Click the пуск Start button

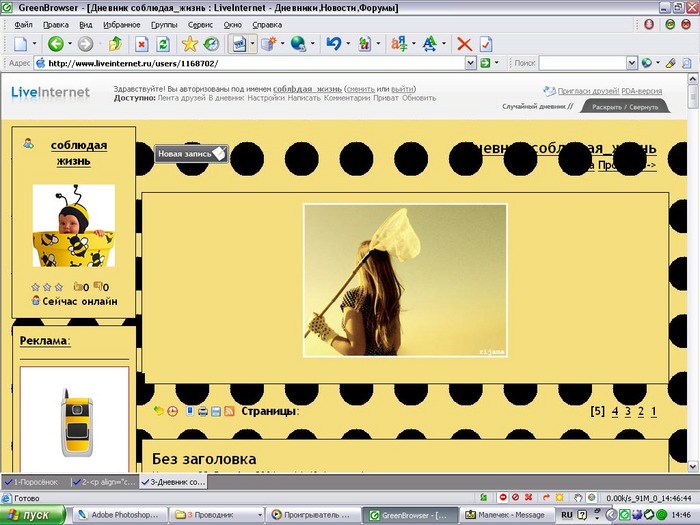[x=33, y=515]
